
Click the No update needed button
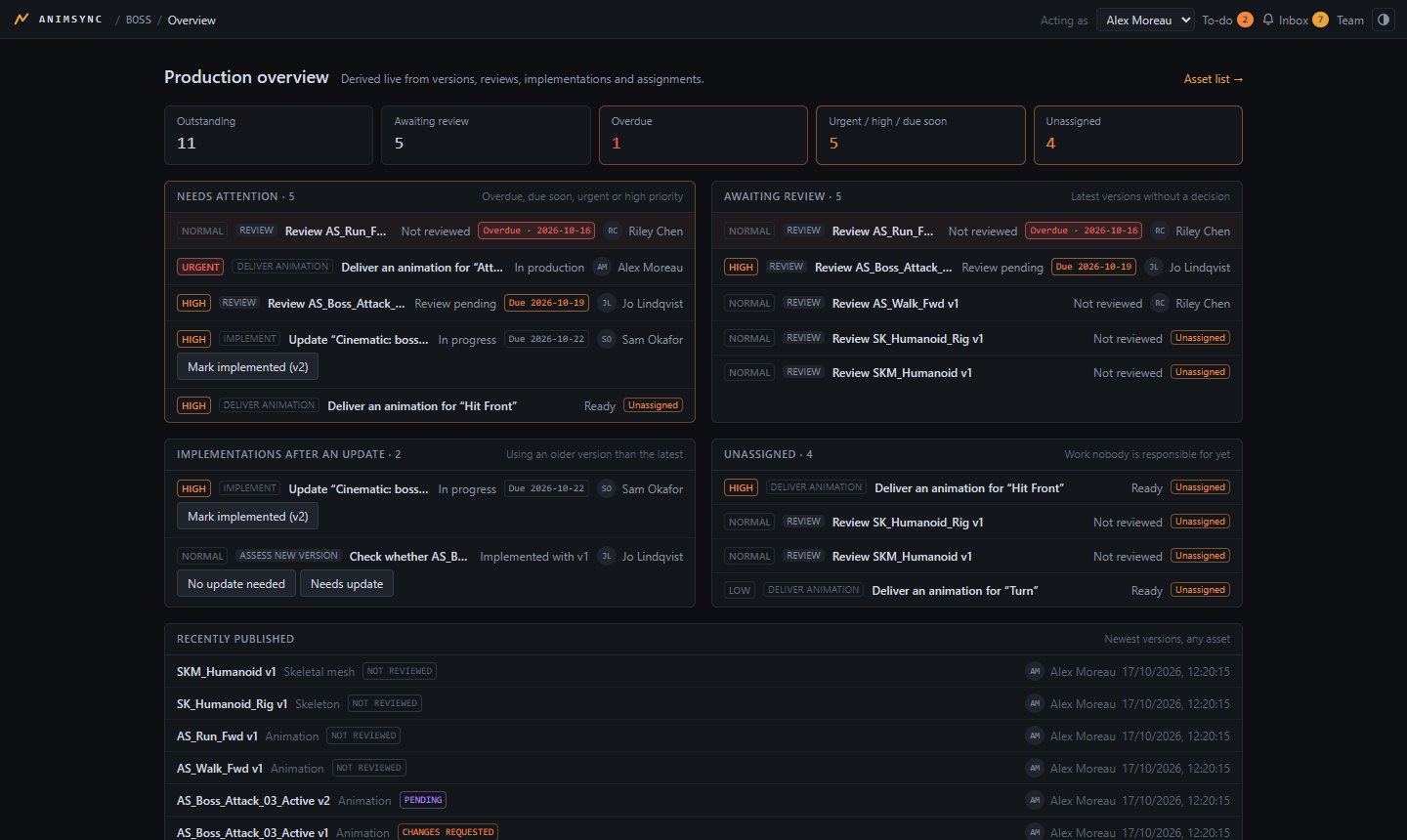coord(236,584)
